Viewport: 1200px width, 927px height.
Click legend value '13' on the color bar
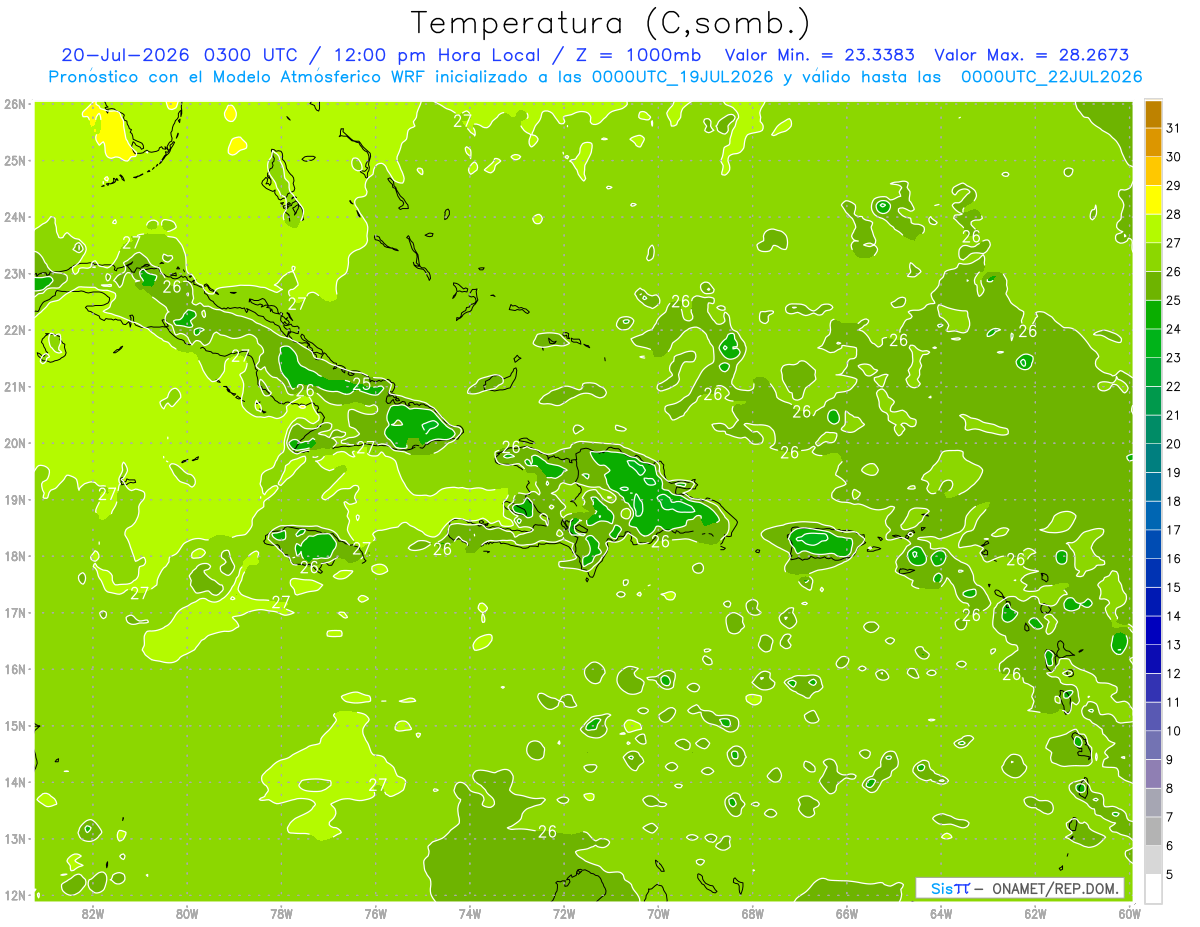click(x=1173, y=644)
